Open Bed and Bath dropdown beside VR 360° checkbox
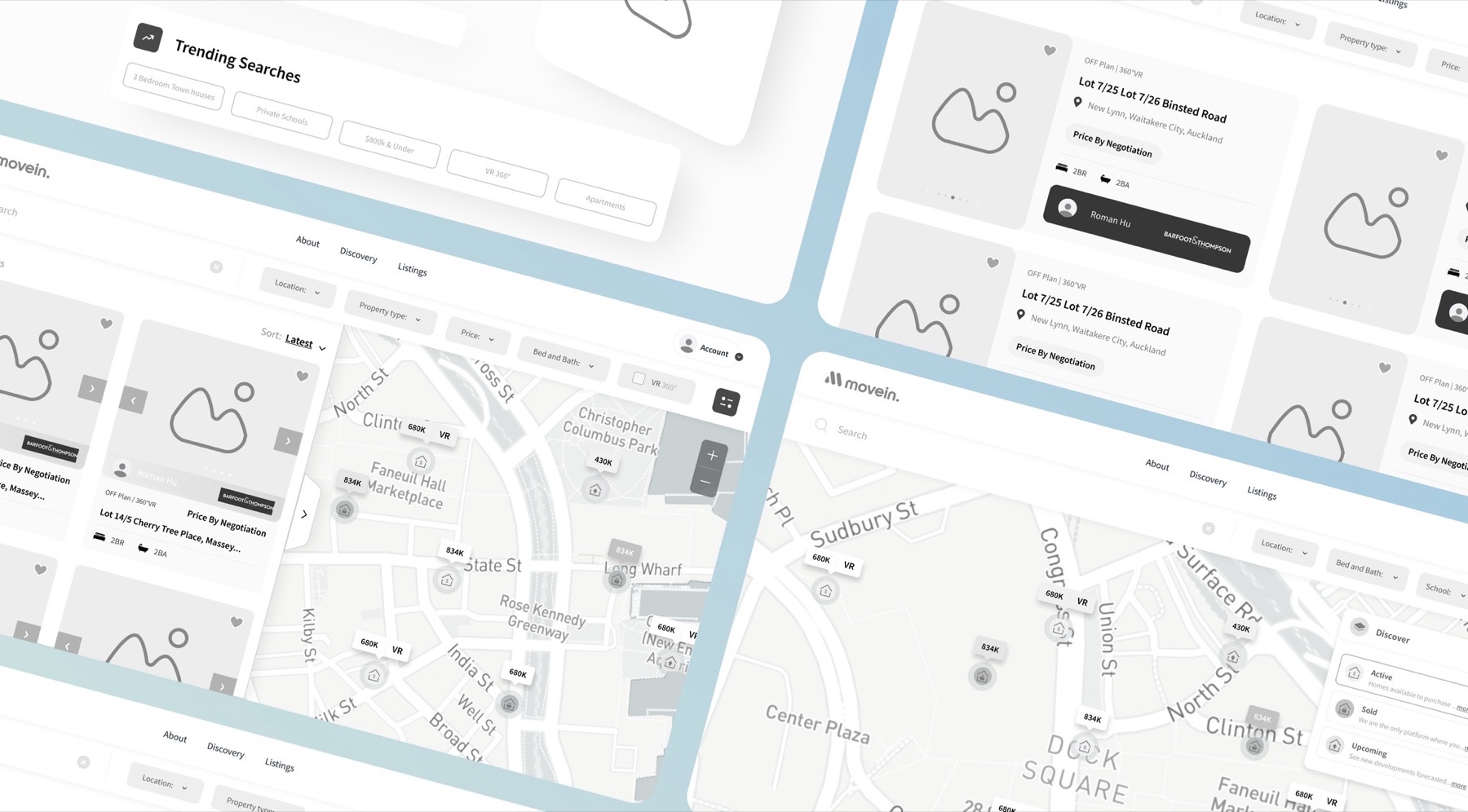Screen dimensions: 1468x812 pos(563,357)
